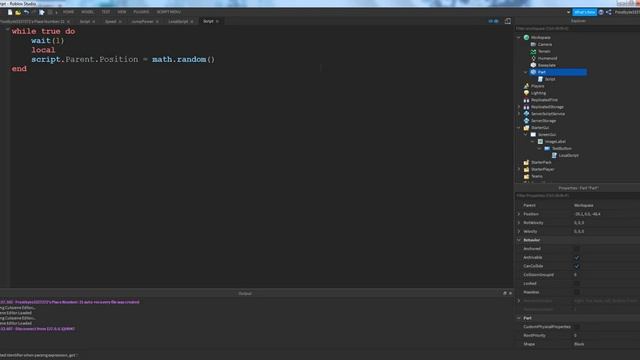Expand the Position property row
640x360 pixels.
tap(519, 214)
